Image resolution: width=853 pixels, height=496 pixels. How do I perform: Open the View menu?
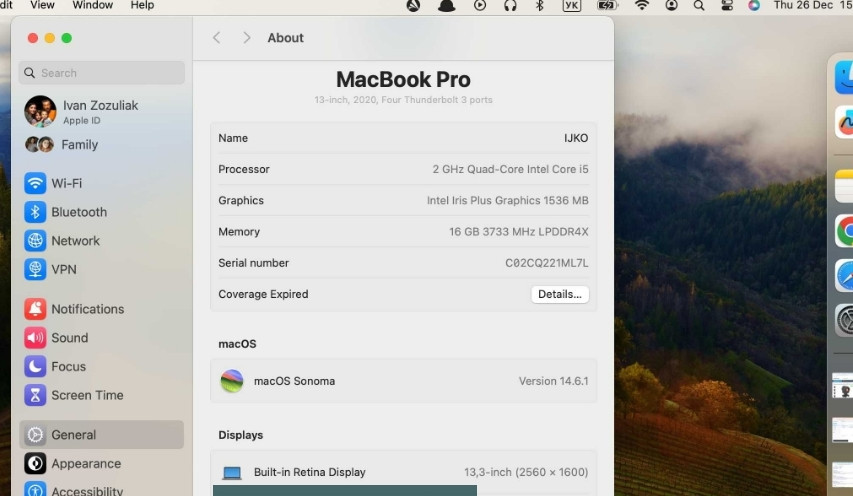click(x=42, y=5)
